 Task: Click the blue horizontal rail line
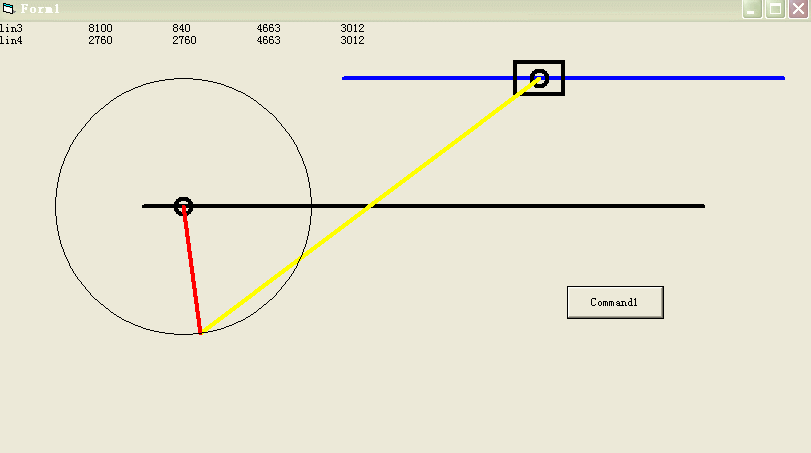[680, 77]
